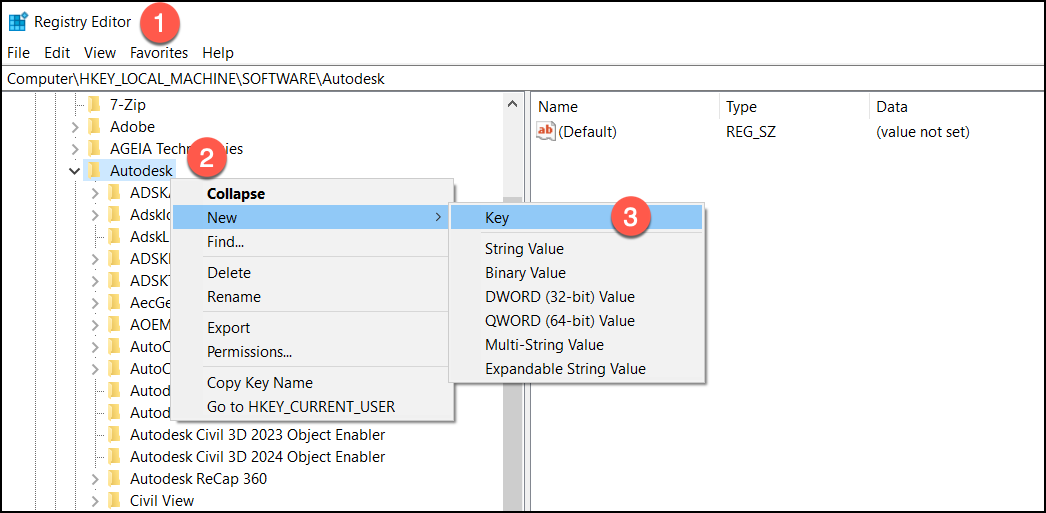
Task: Click Permissions... in the context menu
Action: [x=249, y=351]
